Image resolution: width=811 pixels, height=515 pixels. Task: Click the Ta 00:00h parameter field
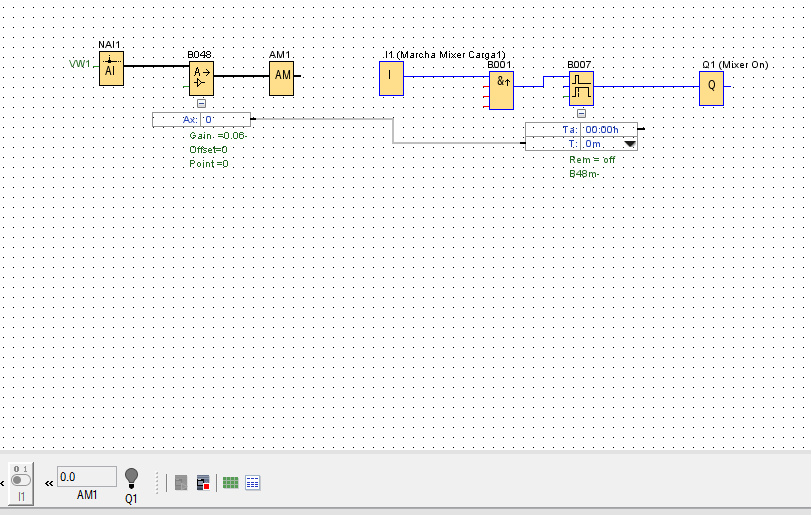(602, 129)
